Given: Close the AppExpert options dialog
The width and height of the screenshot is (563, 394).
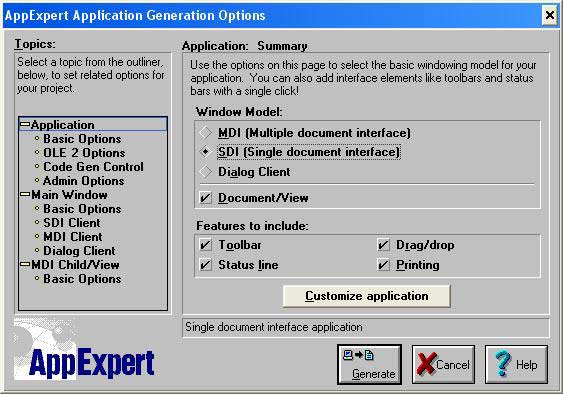Looking at the screenshot, I should 549,15.
